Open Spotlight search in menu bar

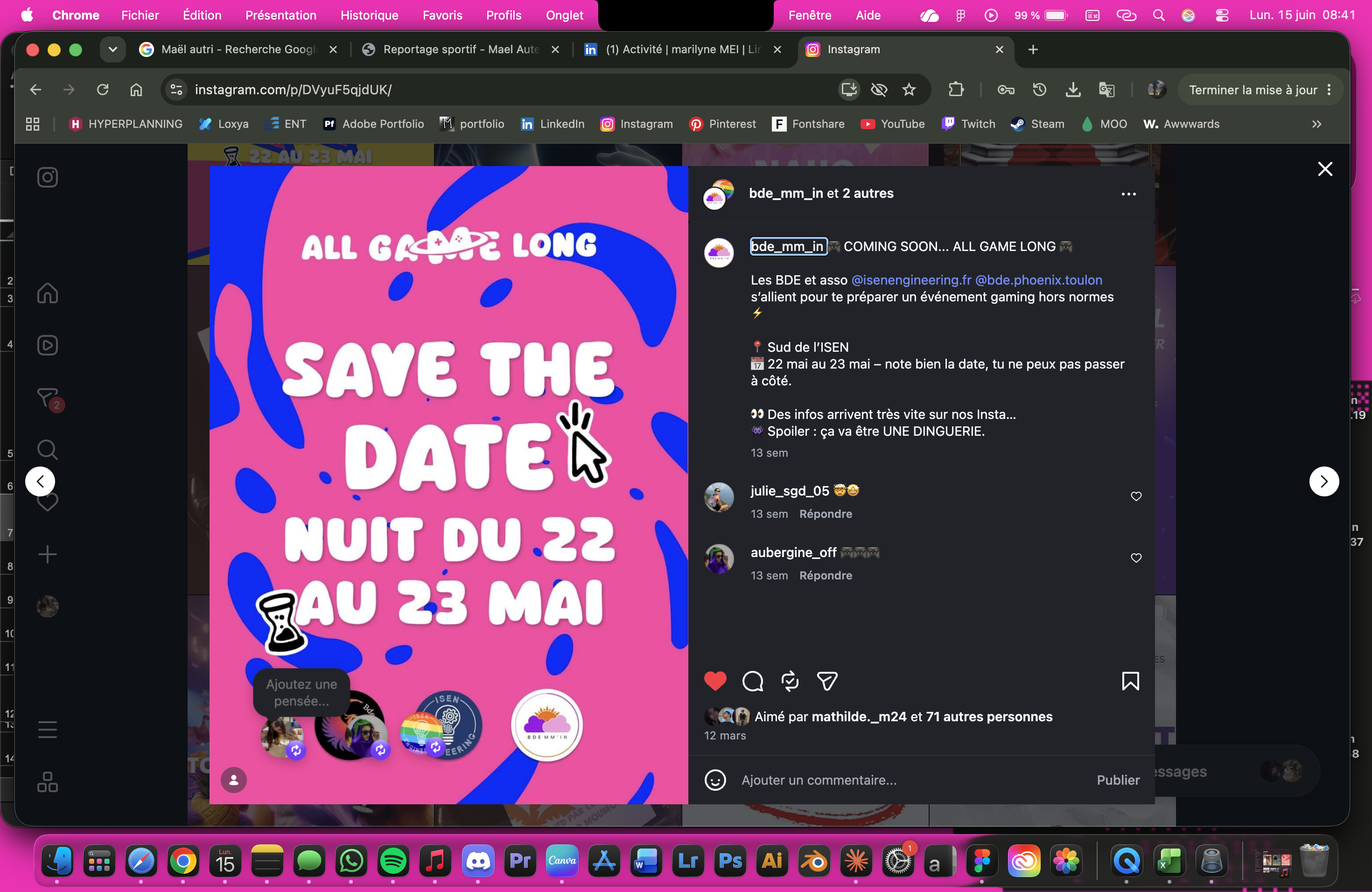click(1159, 15)
